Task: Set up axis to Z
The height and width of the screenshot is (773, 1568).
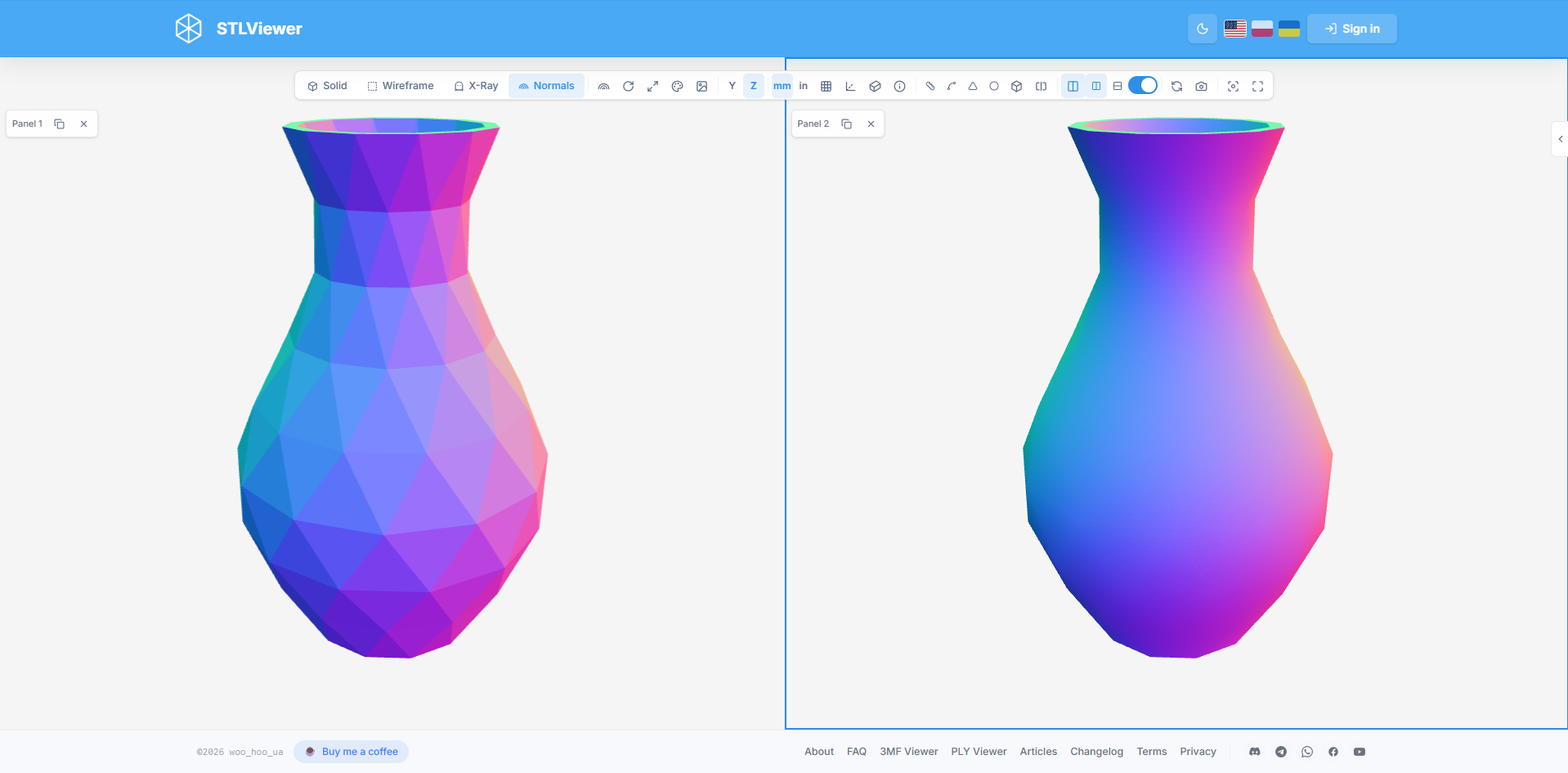Action: [754, 86]
